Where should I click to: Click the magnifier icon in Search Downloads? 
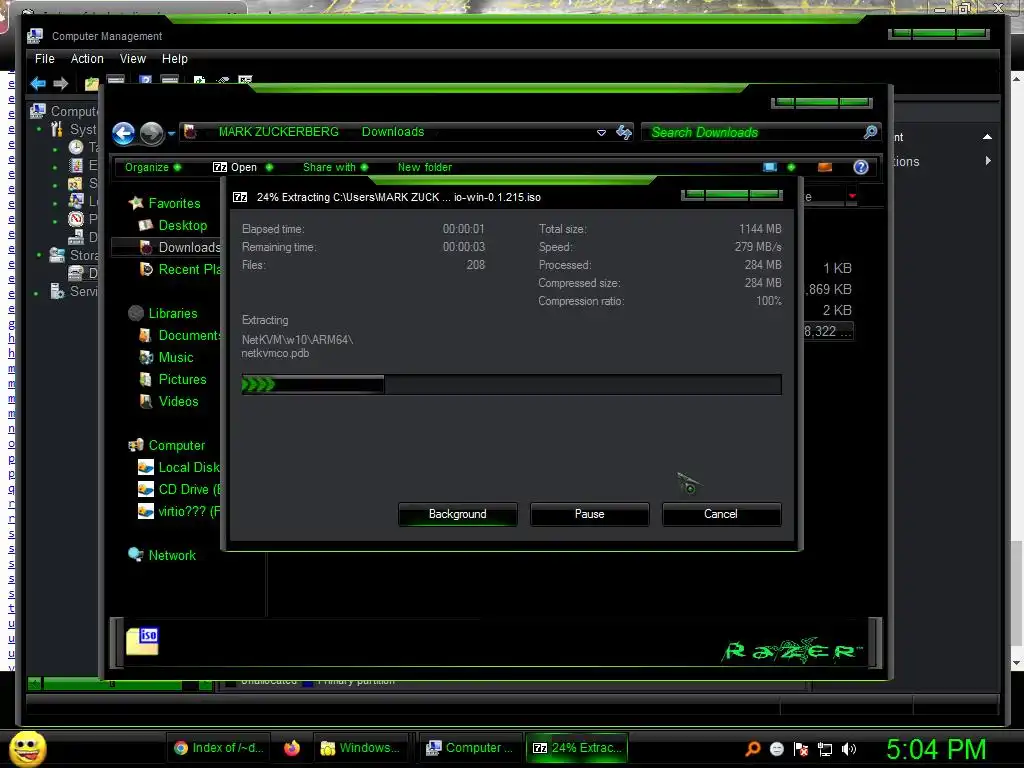click(870, 132)
